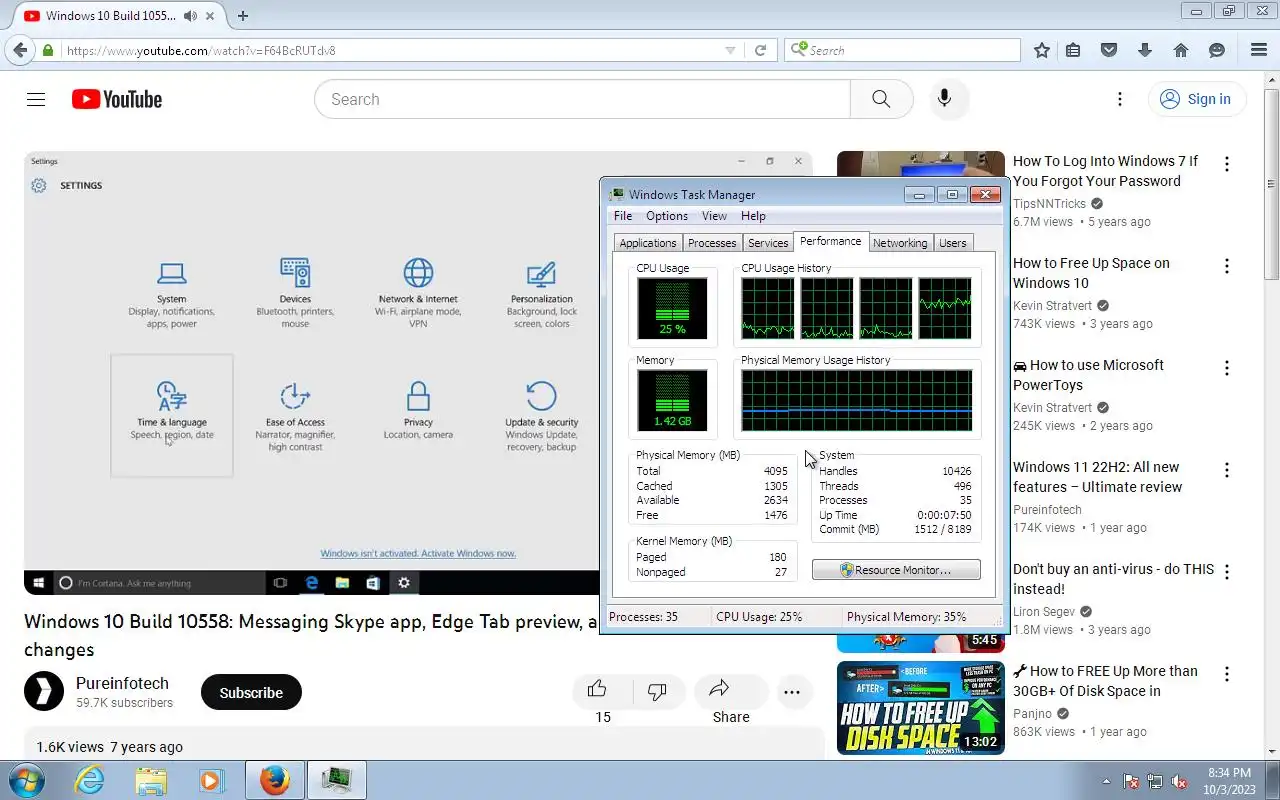Open a new Firefox tab

point(243,16)
